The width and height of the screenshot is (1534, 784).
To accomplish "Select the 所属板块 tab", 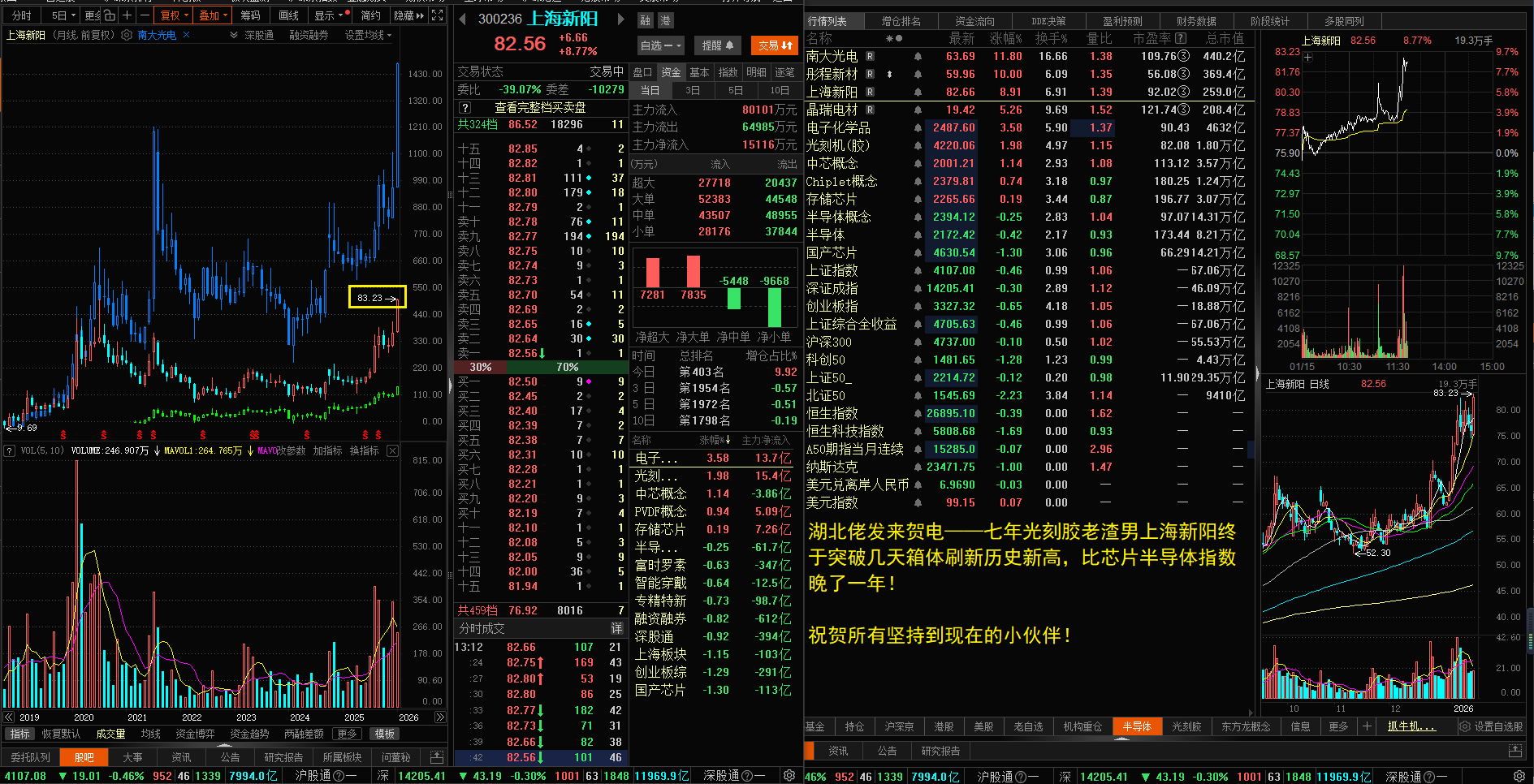I will pyautogui.click(x=342, y=757).
